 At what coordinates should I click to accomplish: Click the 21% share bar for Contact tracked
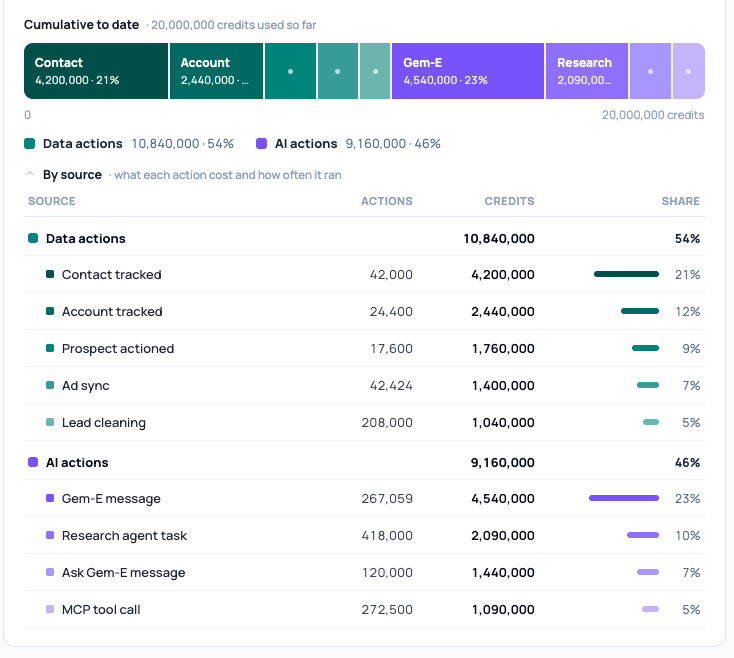[x=626, y=274]
